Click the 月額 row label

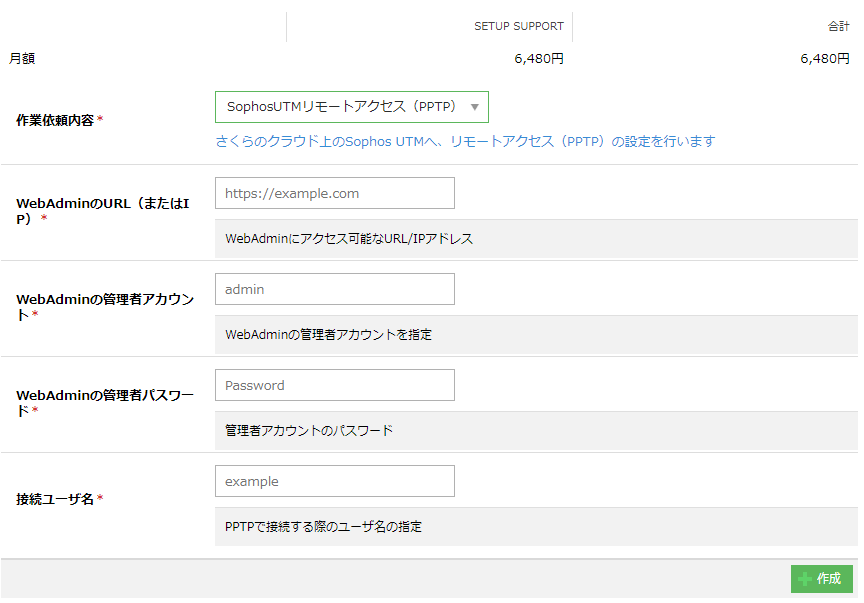[x=22, y=59]
